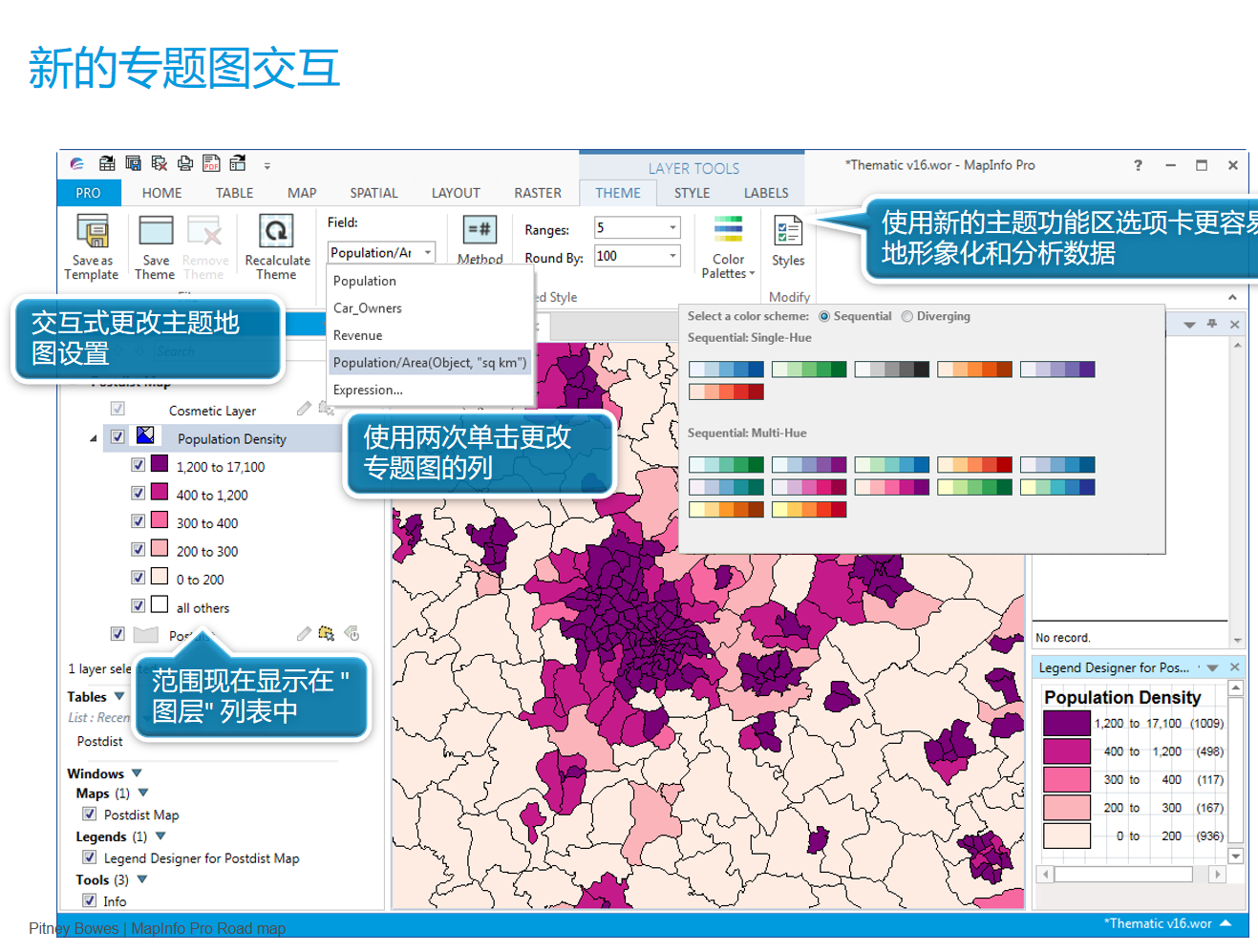Open the Method icon in the ribbon
The height and width of the screenshot is (952, 1258).
tap(480, 230)
